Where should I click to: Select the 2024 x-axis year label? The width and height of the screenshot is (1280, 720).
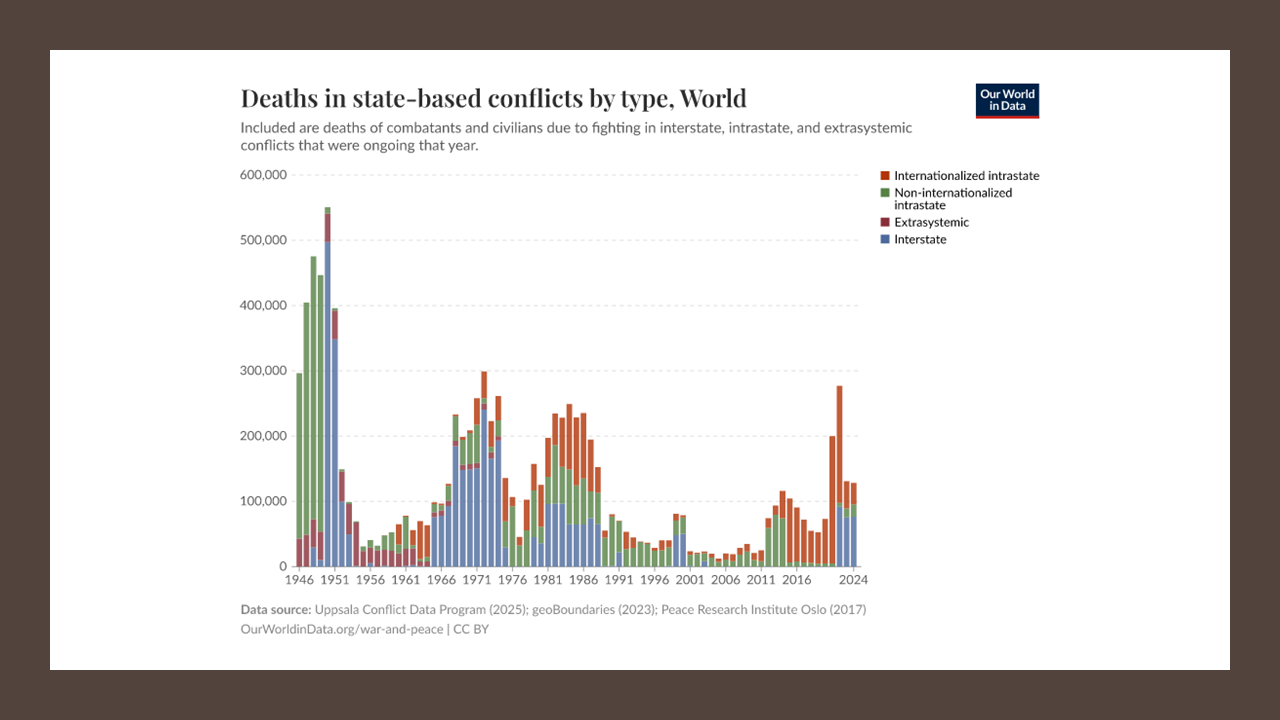853,580
